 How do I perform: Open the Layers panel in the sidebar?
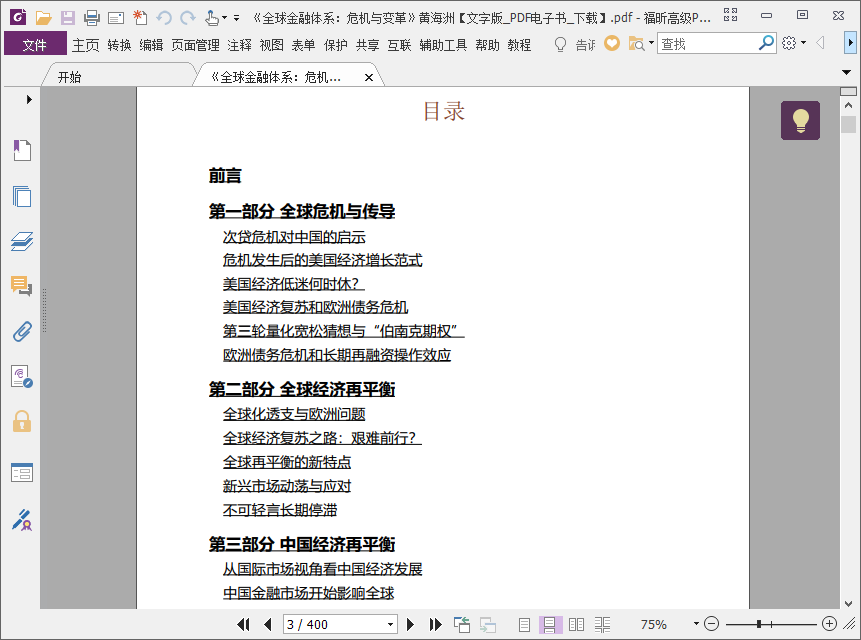click(x=22, y=241)
